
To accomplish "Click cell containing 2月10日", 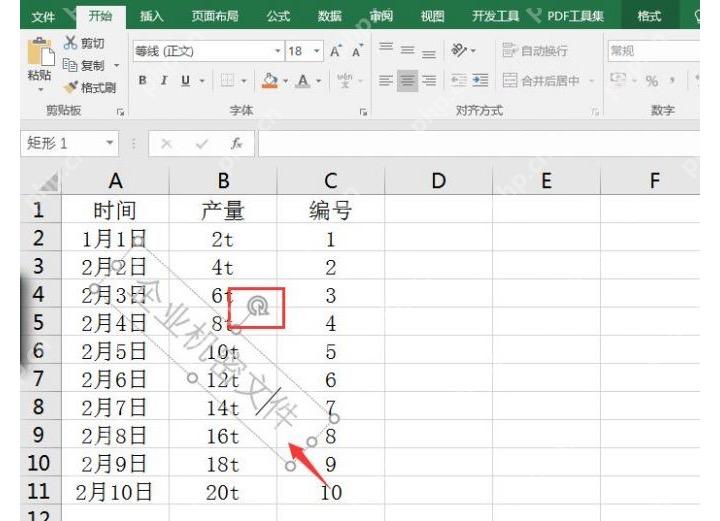I will [x=115, y=492].
